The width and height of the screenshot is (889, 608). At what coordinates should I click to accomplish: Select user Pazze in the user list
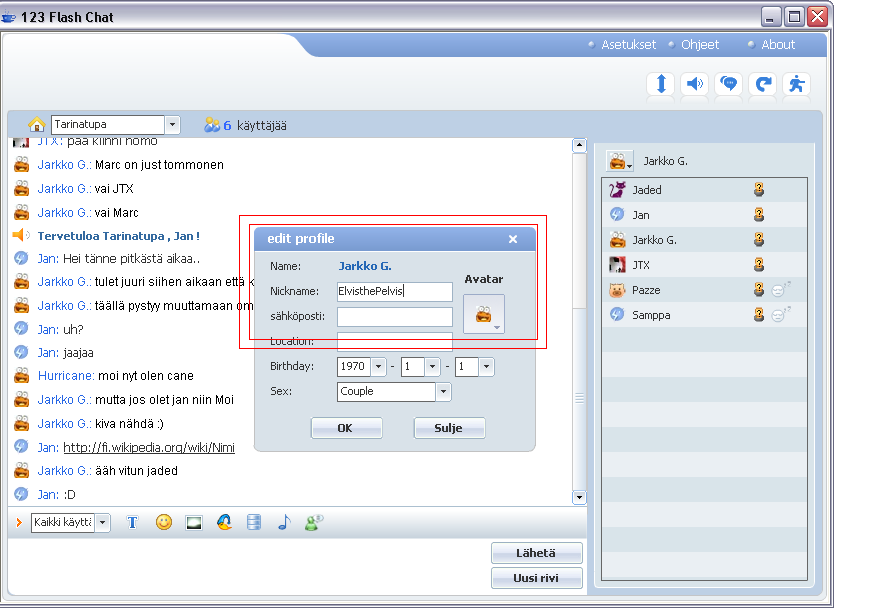(646, 290)
